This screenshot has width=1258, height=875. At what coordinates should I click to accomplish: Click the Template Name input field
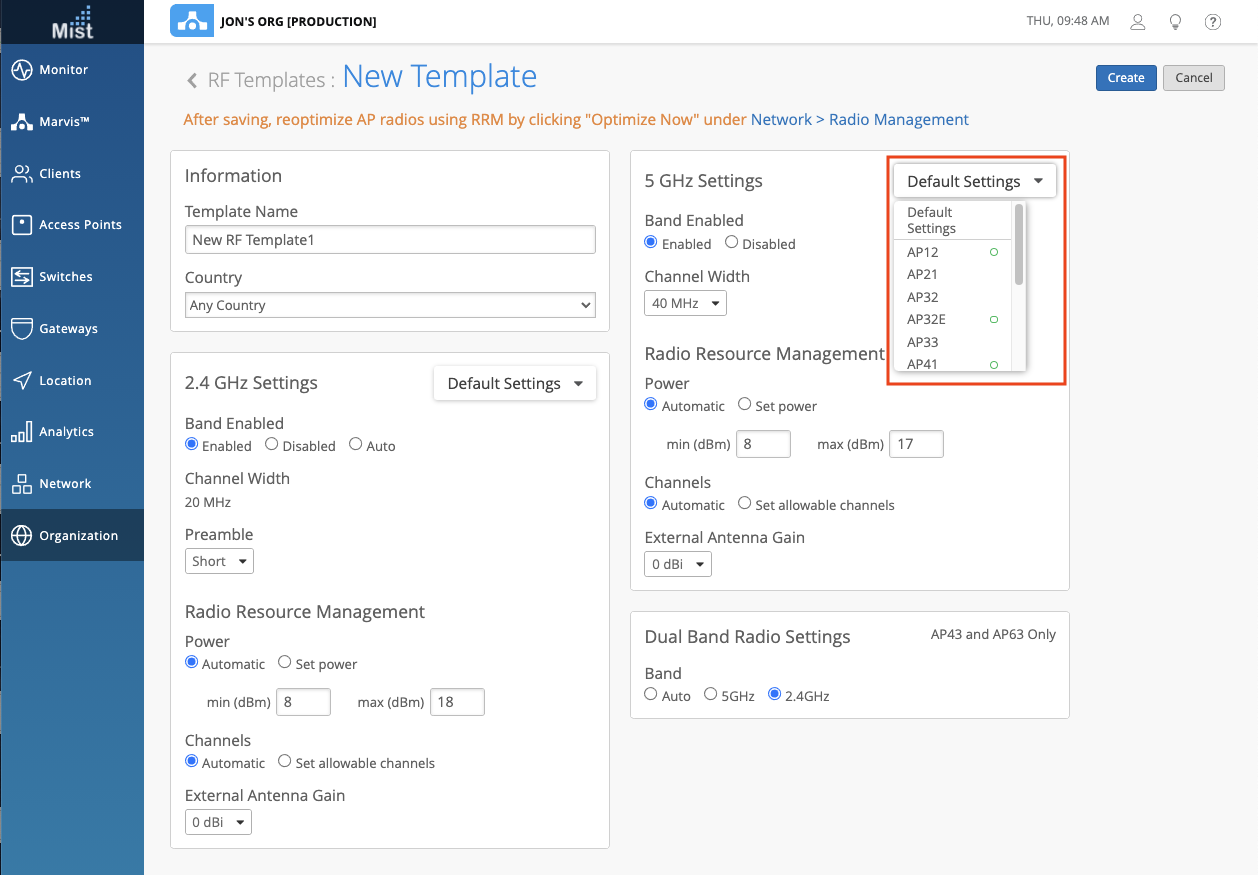click(390, 240)
